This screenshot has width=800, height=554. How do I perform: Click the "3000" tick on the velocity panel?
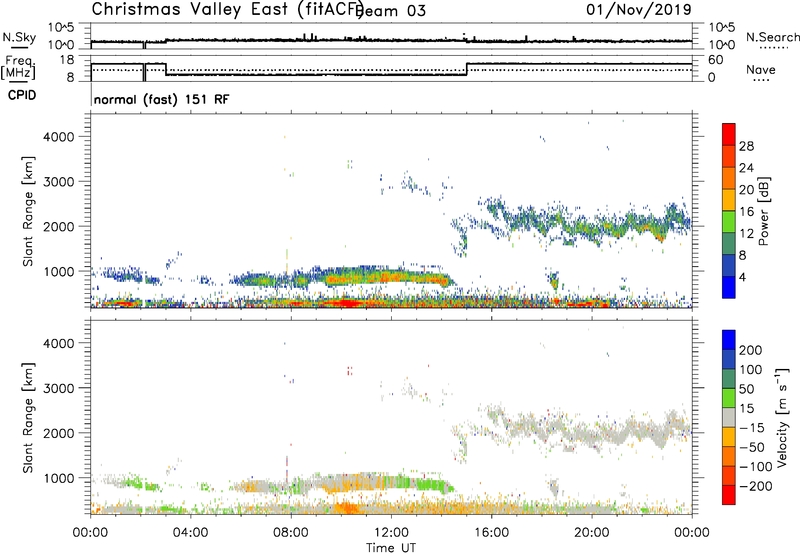[59, 388]
